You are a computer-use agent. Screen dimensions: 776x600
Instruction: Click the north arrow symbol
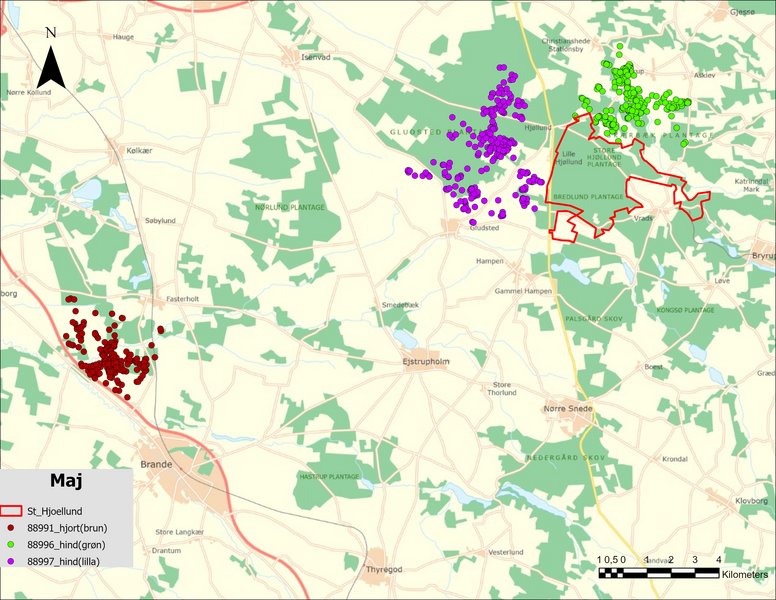pos(51,62)
